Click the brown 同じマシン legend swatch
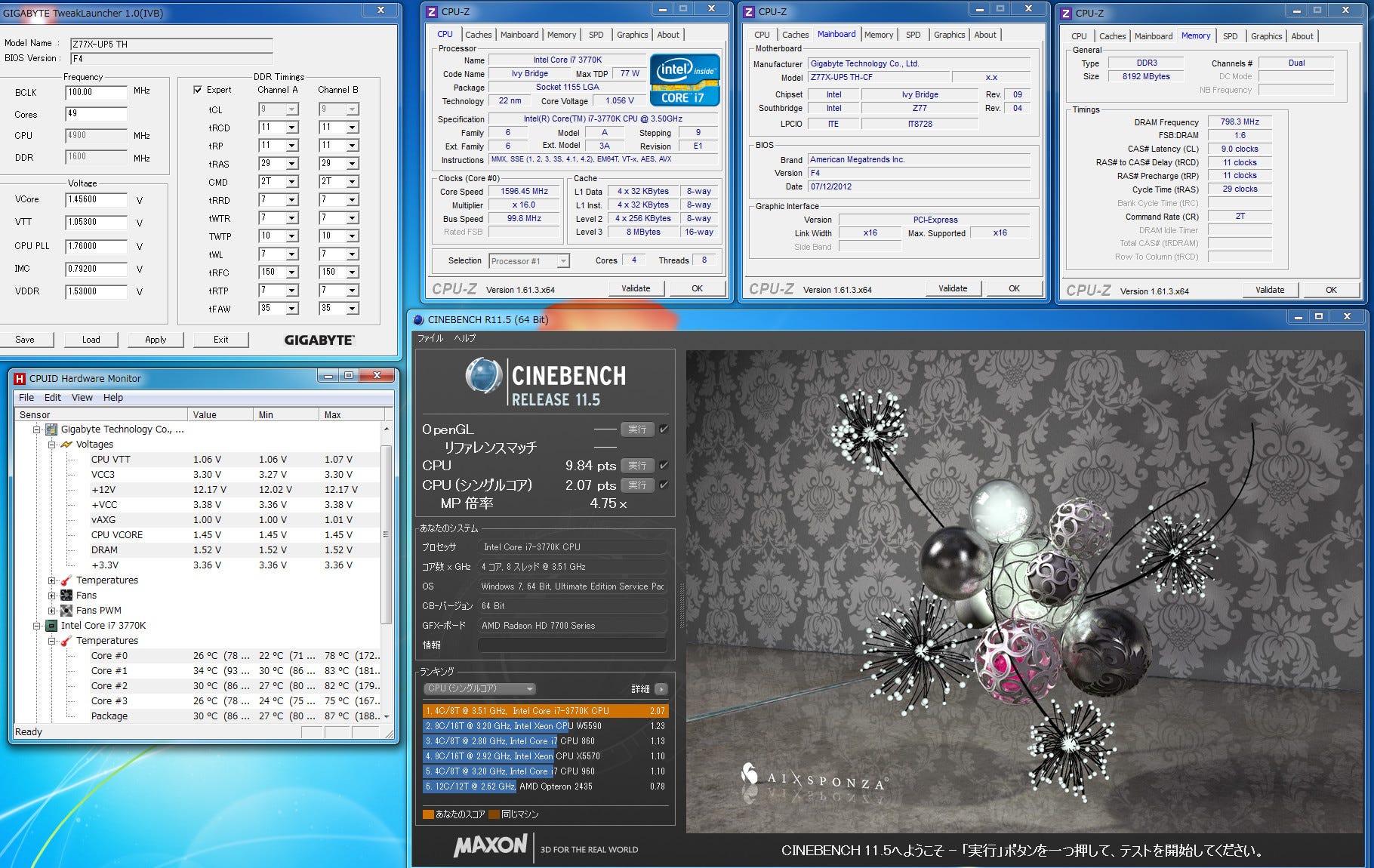1374x868 pixels. click(x=494, y=814)
